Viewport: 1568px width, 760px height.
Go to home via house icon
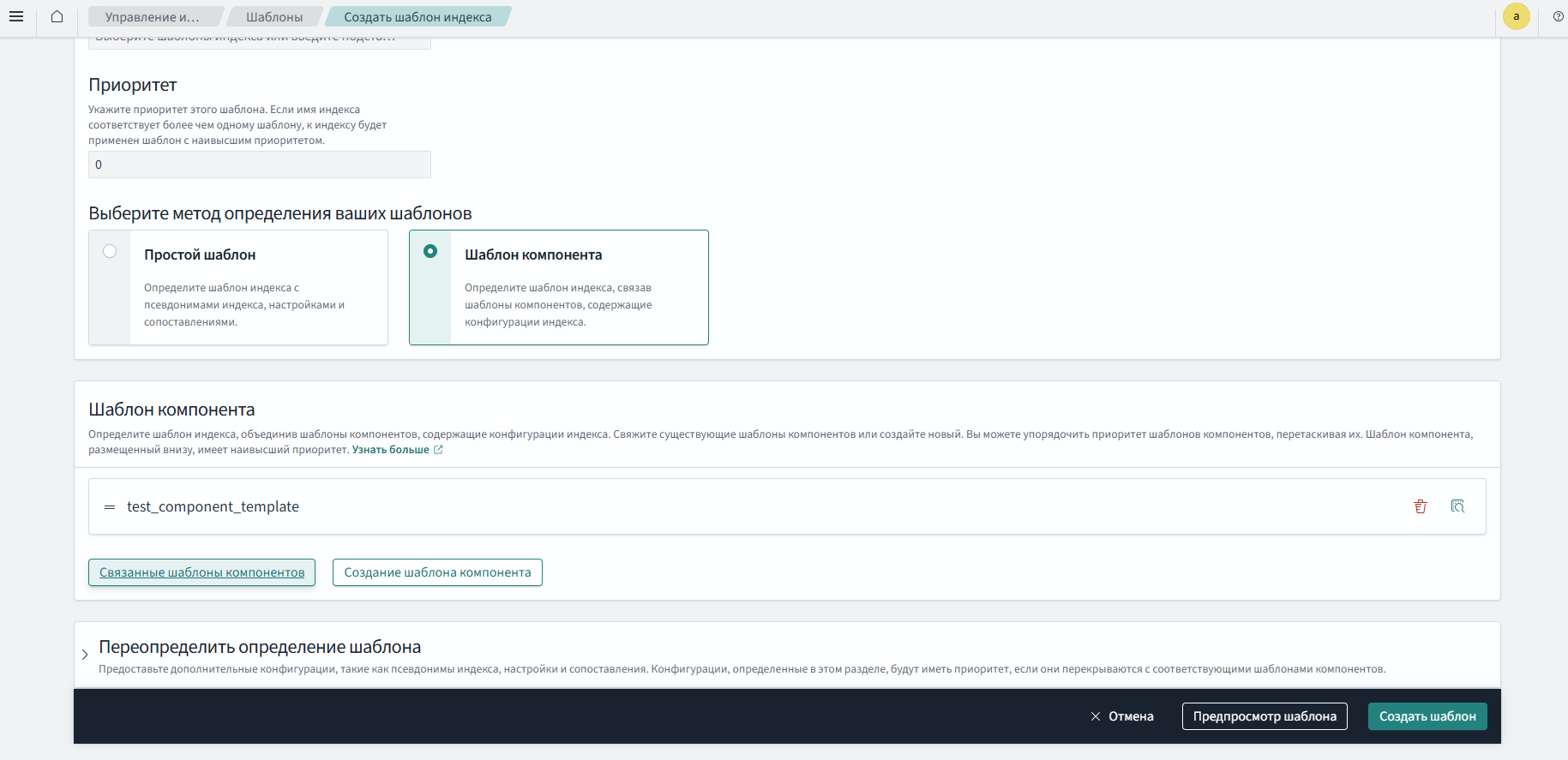[57, 16]
